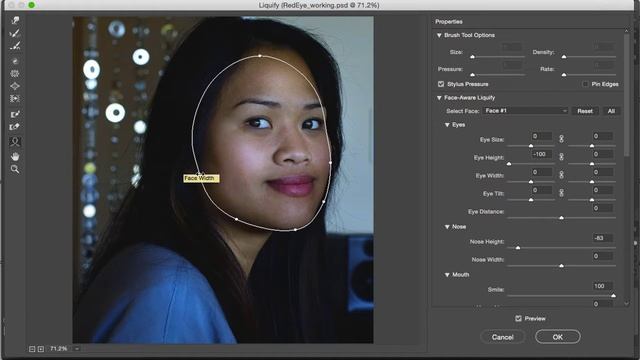Collapse the Mouth section
Image resolution: width=640 pixels, height=360 pixels.
tap(447, 275)
